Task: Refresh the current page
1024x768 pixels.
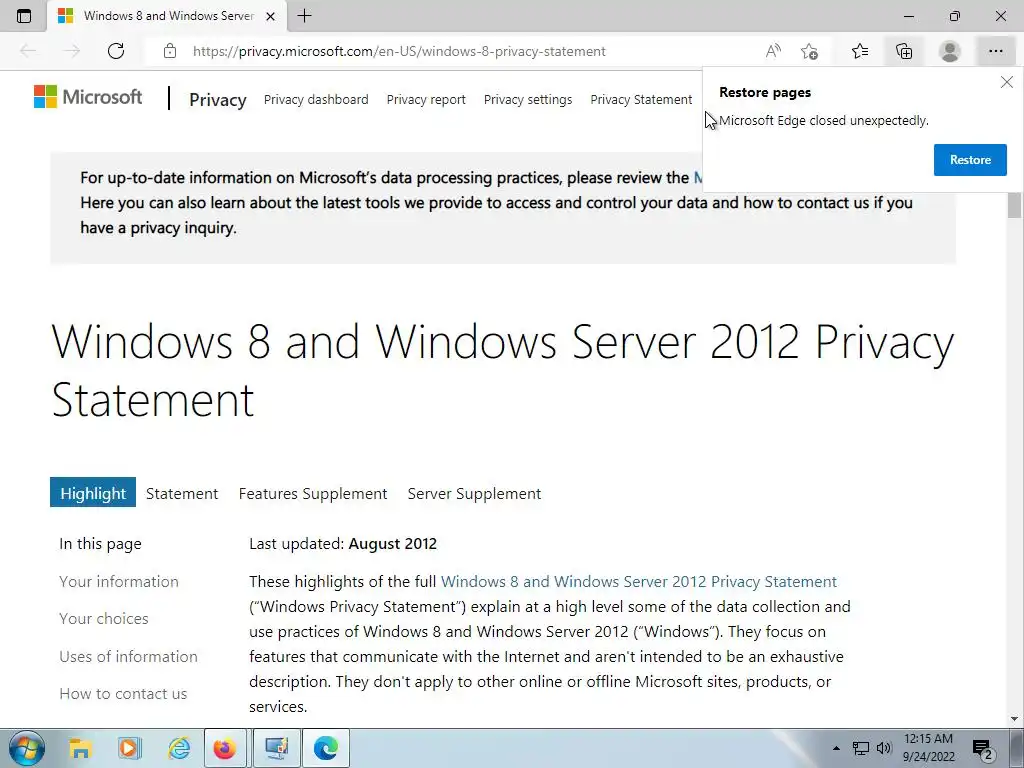Action: point(116,51)
